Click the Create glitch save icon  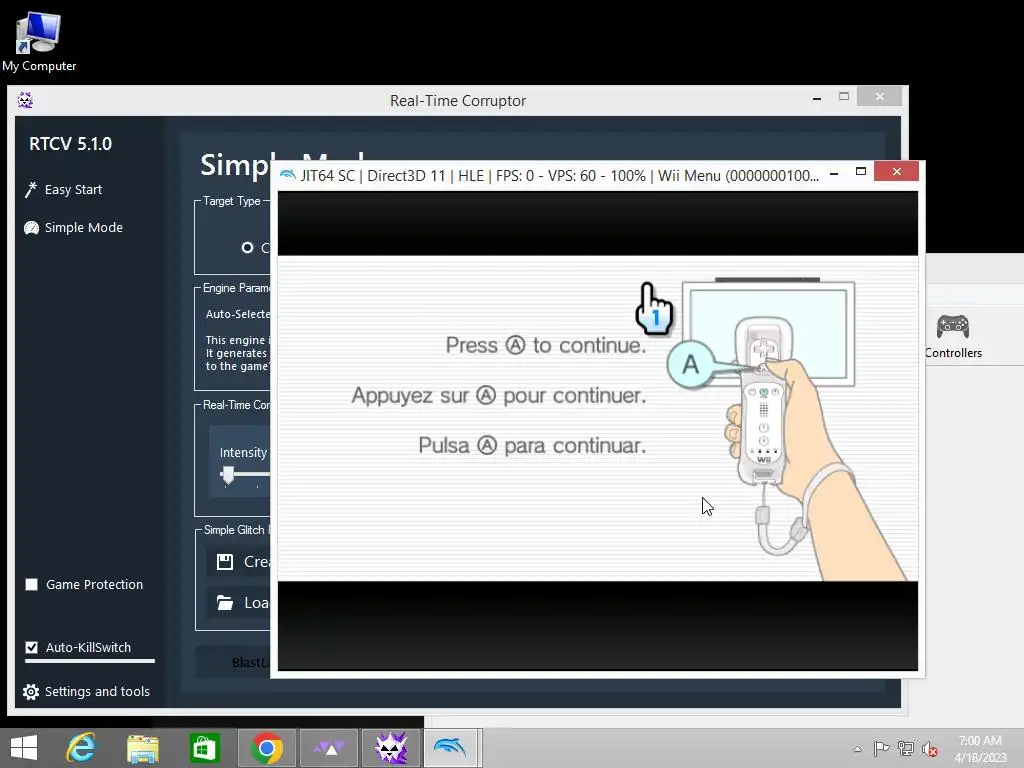pyautogui.click(x=225, y=562)
